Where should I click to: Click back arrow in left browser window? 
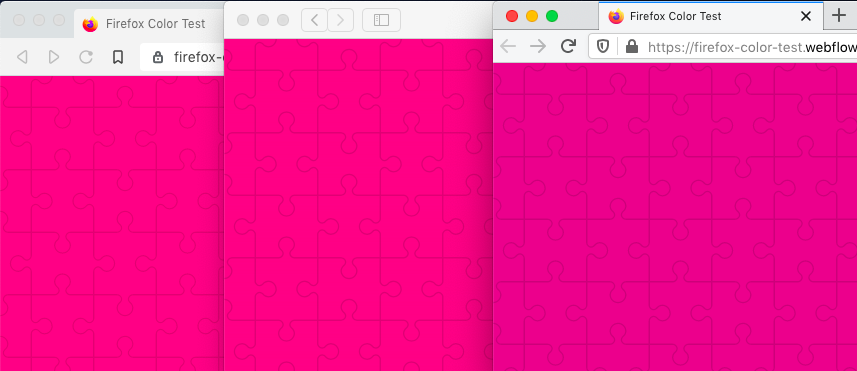pyautogui.click(x=22, y=57)
